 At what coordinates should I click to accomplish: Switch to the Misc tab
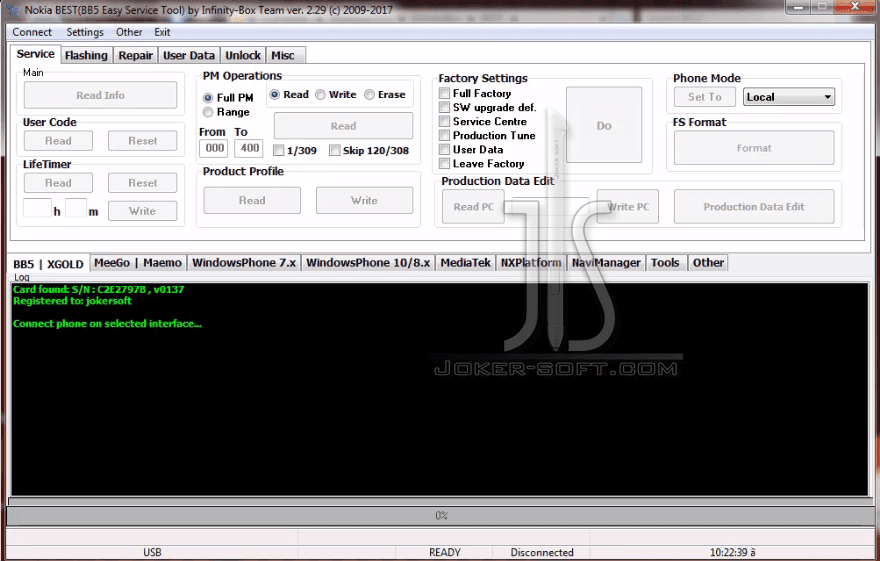tap(283, 56)
